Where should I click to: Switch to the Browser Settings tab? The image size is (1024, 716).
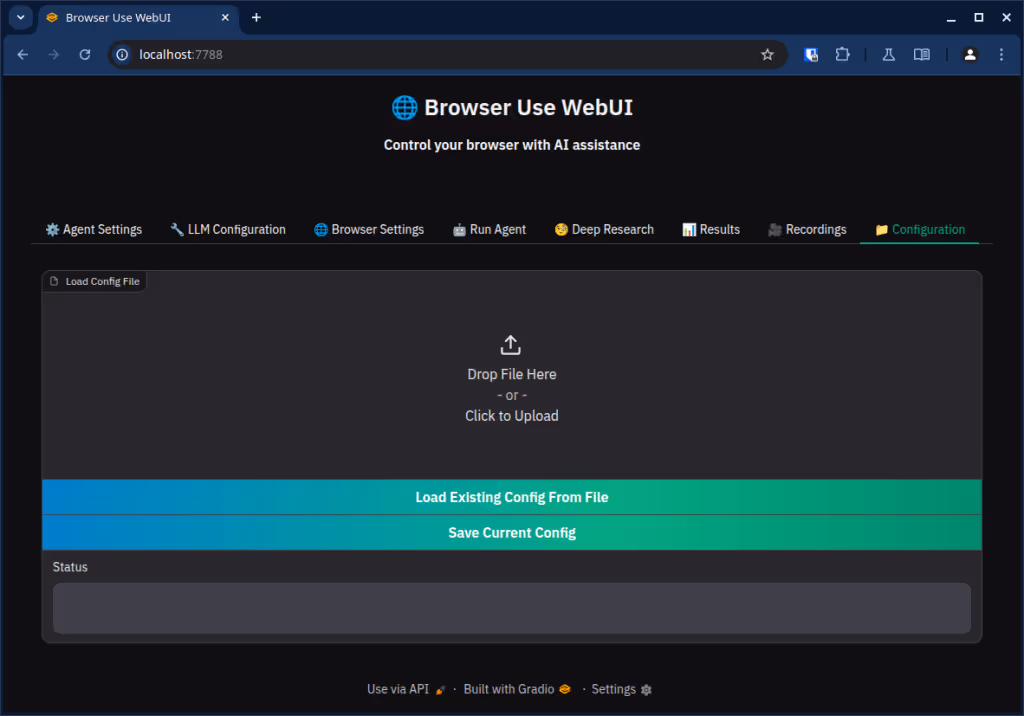point(369,229)
